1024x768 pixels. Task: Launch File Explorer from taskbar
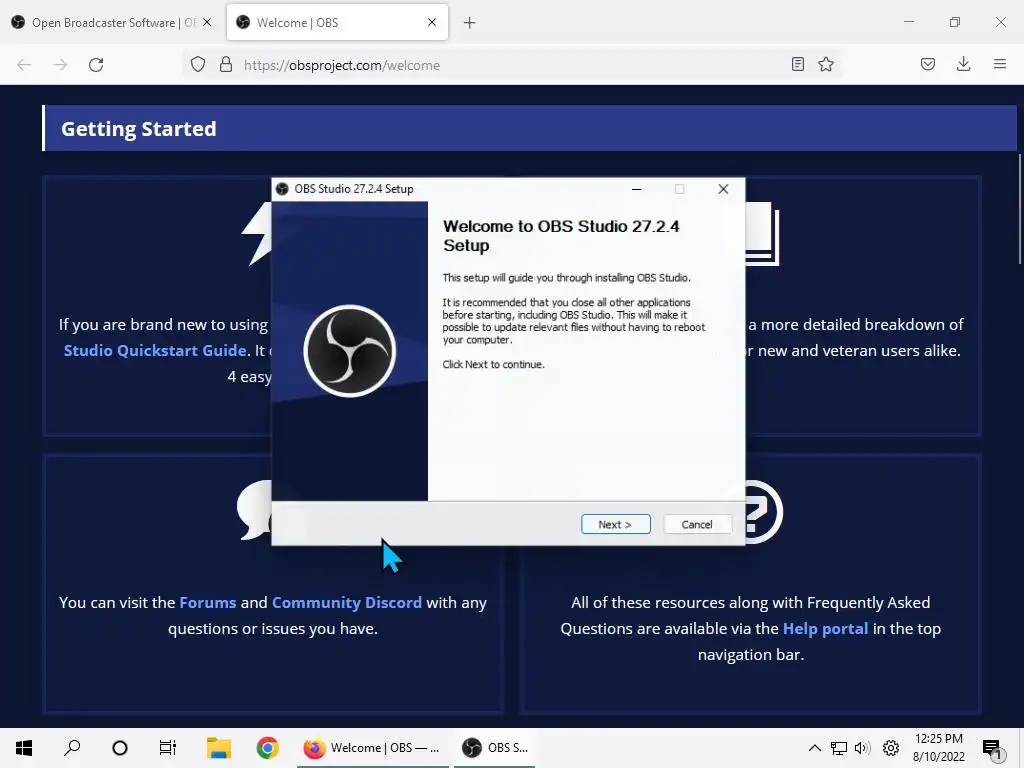click(219, 748)
